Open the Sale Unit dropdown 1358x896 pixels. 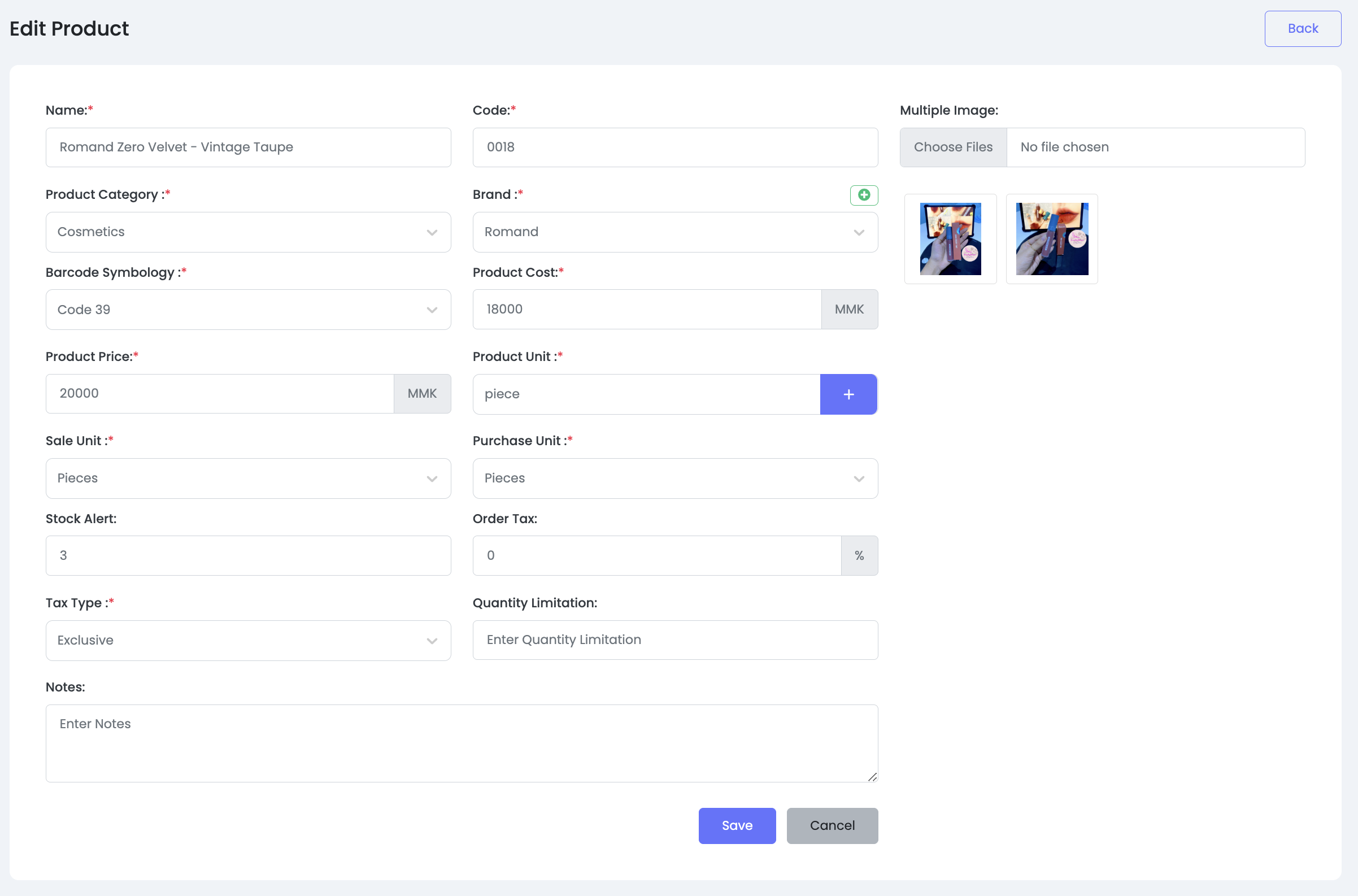pyautogui.click(x=248, y=479)
